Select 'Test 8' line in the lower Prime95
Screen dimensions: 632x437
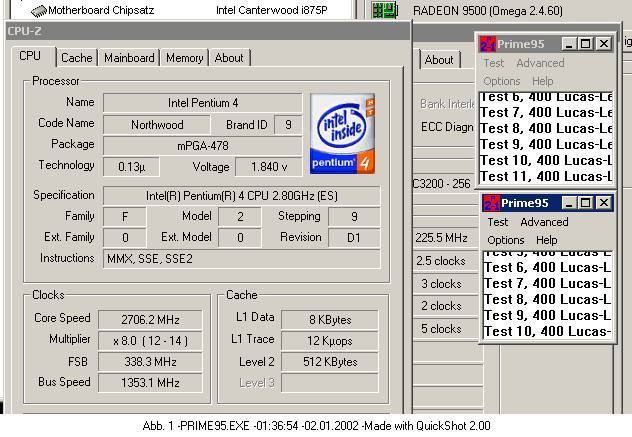547,300
